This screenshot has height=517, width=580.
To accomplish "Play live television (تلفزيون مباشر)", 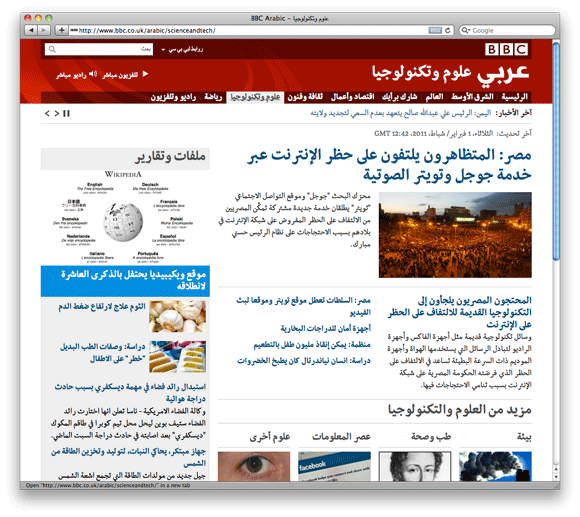I will pos(125,75).
